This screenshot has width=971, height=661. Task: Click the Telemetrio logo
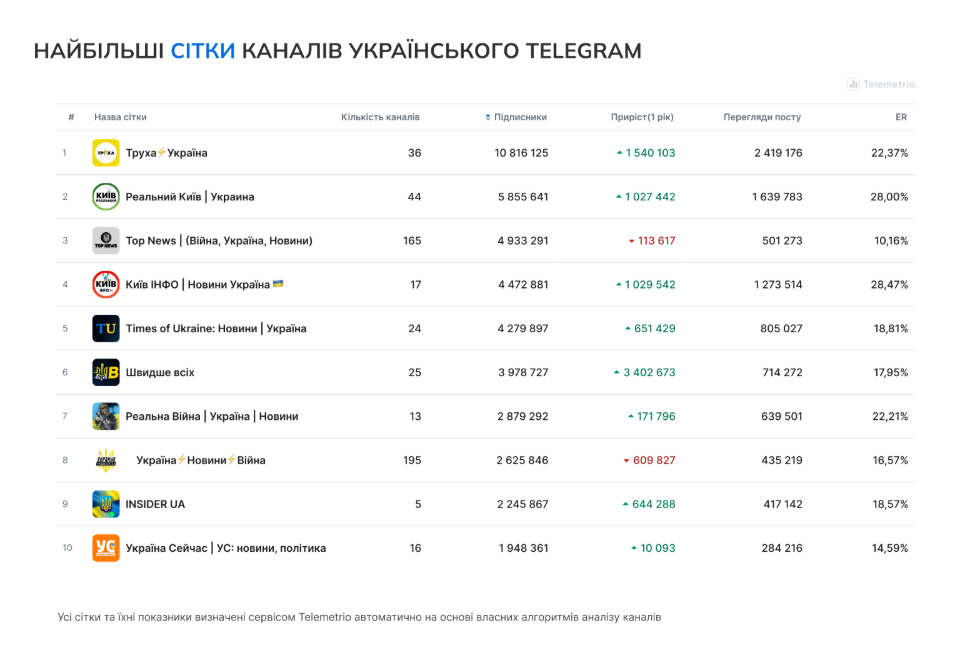pos(881,84)
